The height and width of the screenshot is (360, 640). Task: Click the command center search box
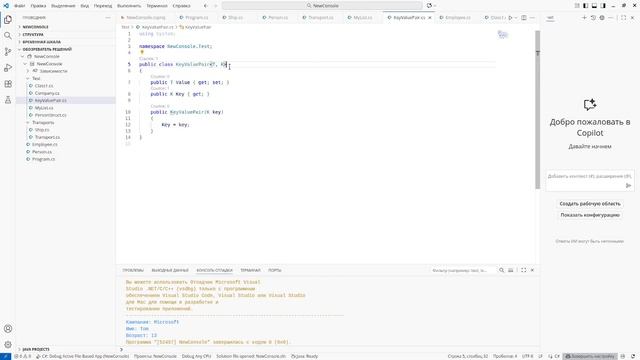pos(322,6)
